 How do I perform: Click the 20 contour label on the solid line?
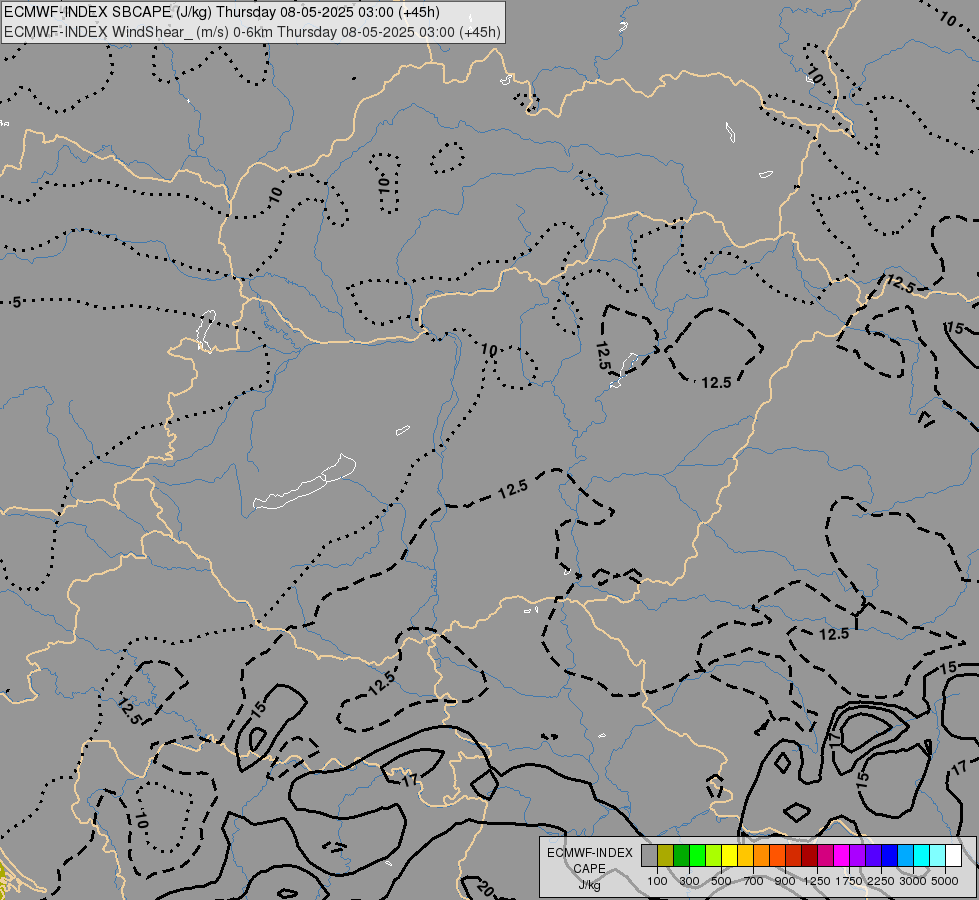tap(485, 888)
